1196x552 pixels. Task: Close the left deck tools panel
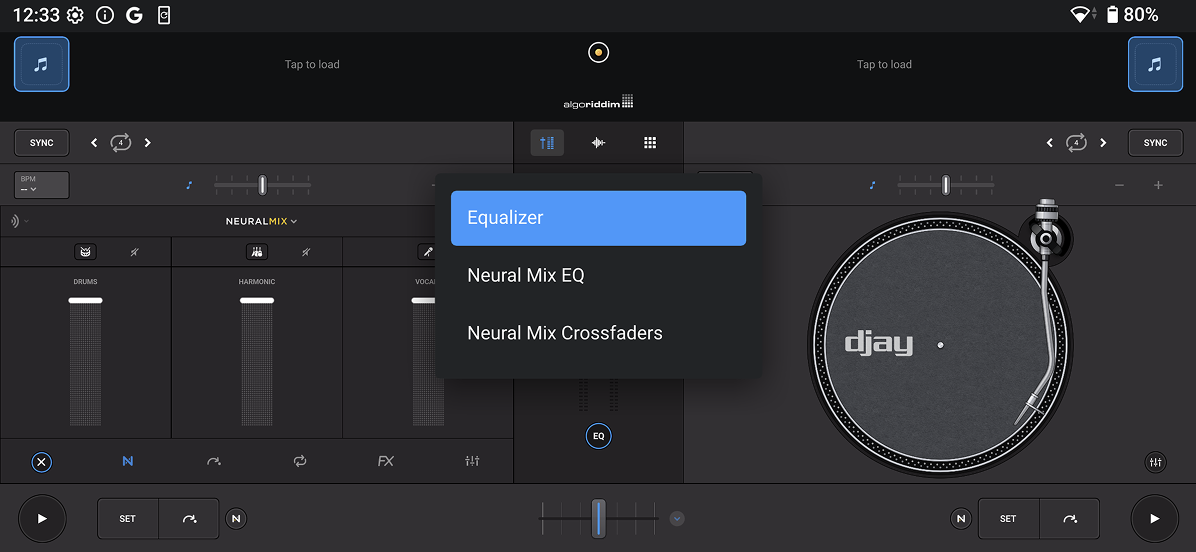coord(42,461)
